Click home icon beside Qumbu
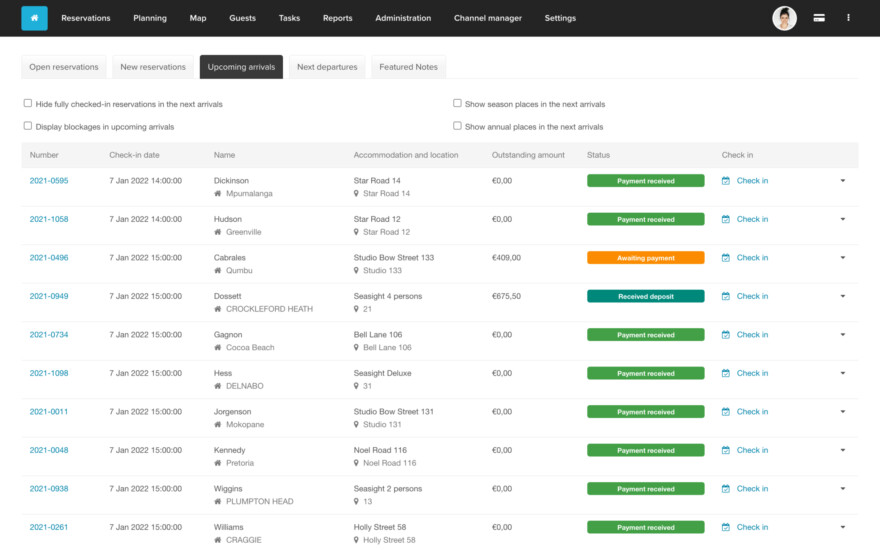This screenshot has width=880, height=550. tap(218, 271)
